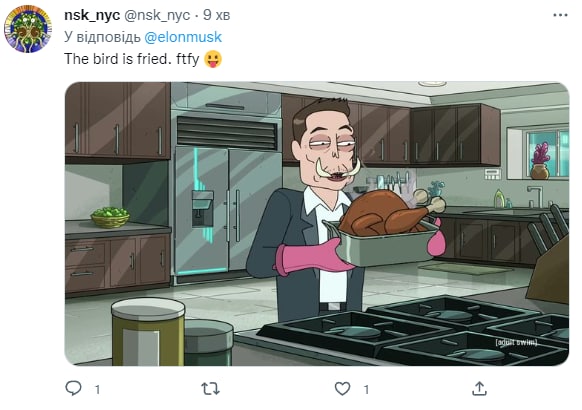
Task: Click the У відповідь reply label
Action: click(x=102, y=37)
